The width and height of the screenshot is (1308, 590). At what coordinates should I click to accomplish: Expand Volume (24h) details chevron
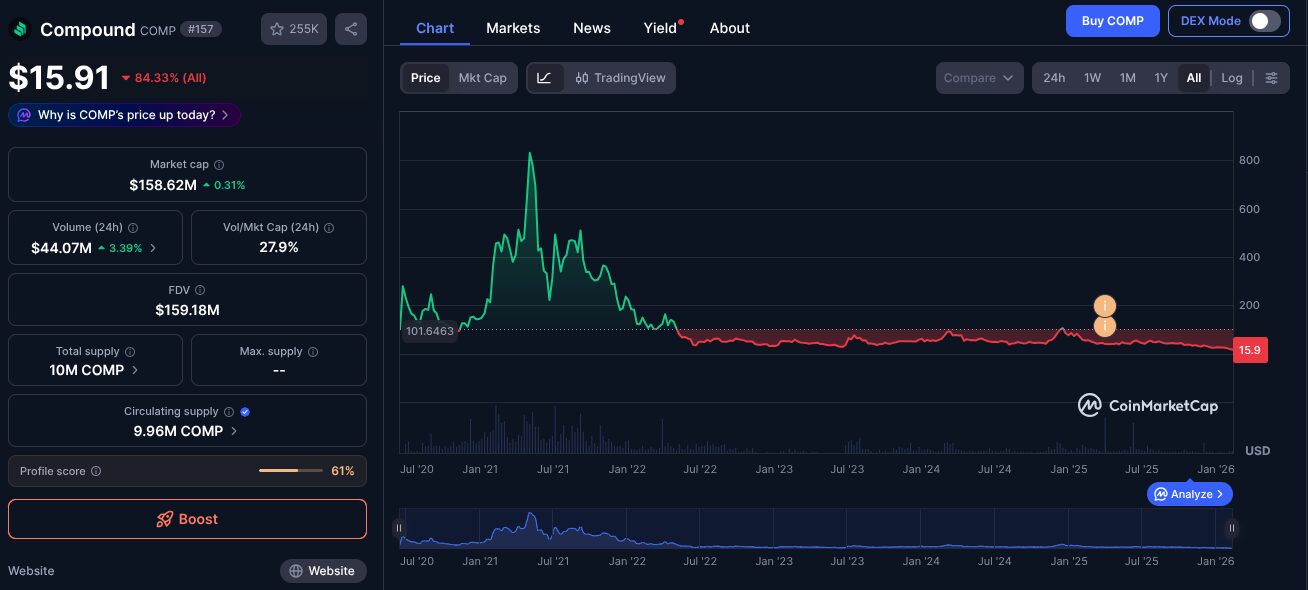[153, 248]
